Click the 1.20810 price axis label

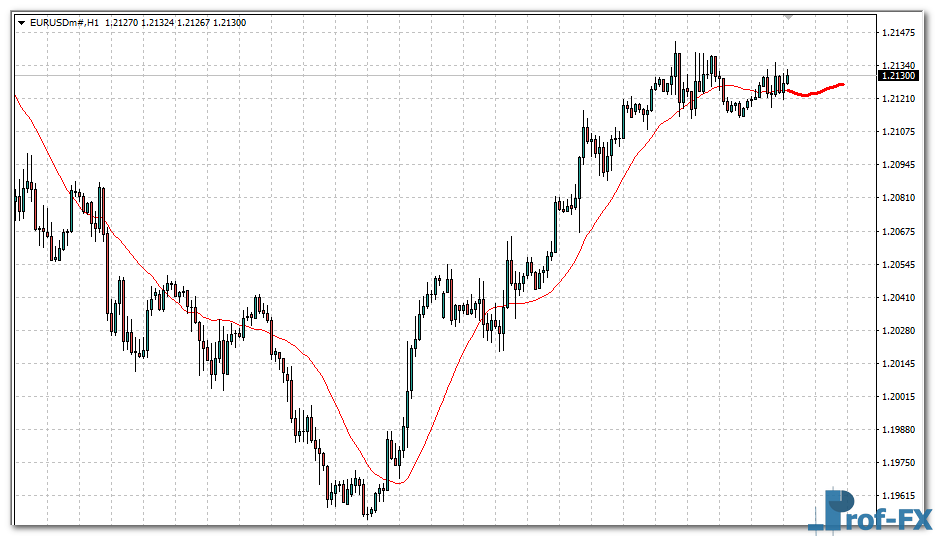coord(898,198)
